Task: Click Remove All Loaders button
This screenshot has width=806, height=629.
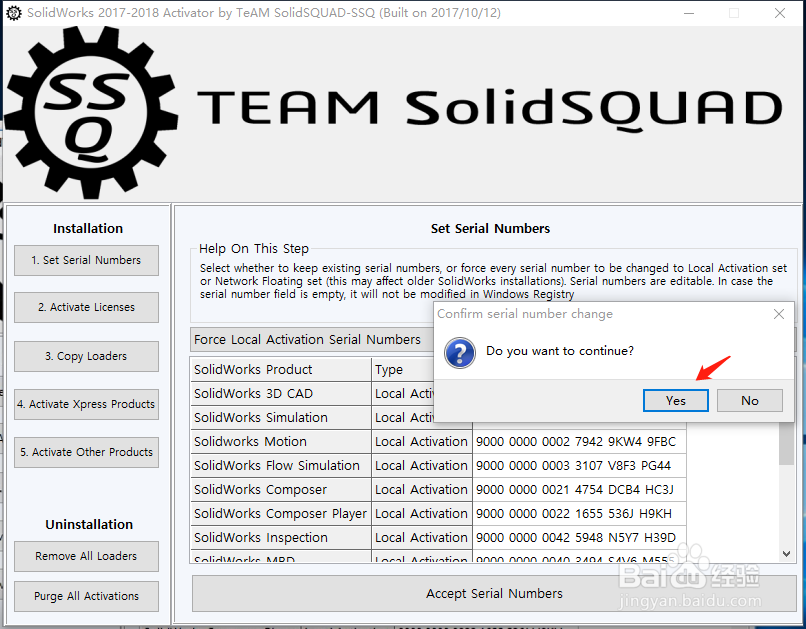Action: point(86,556)
